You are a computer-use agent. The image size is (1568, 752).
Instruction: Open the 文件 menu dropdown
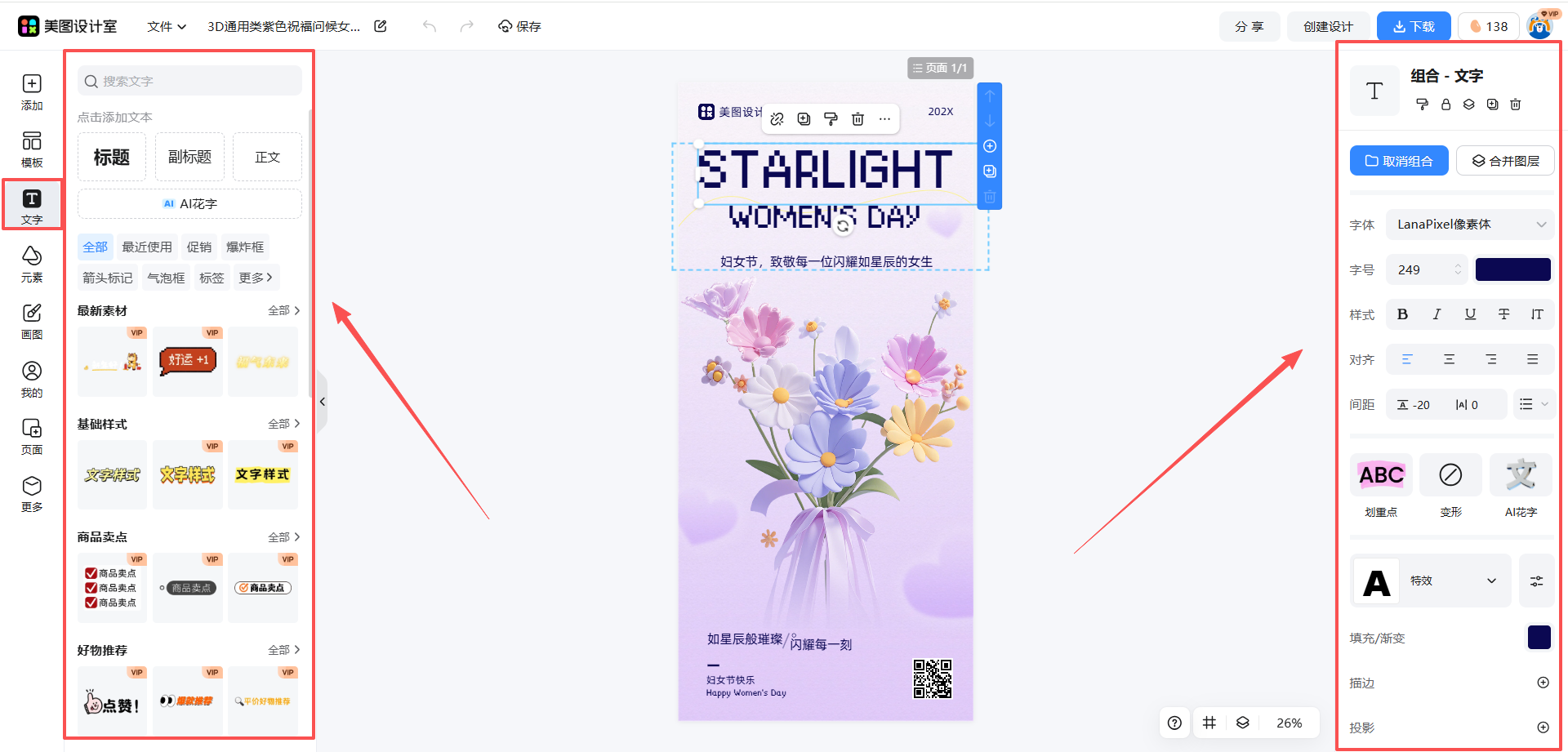point(167,26)
